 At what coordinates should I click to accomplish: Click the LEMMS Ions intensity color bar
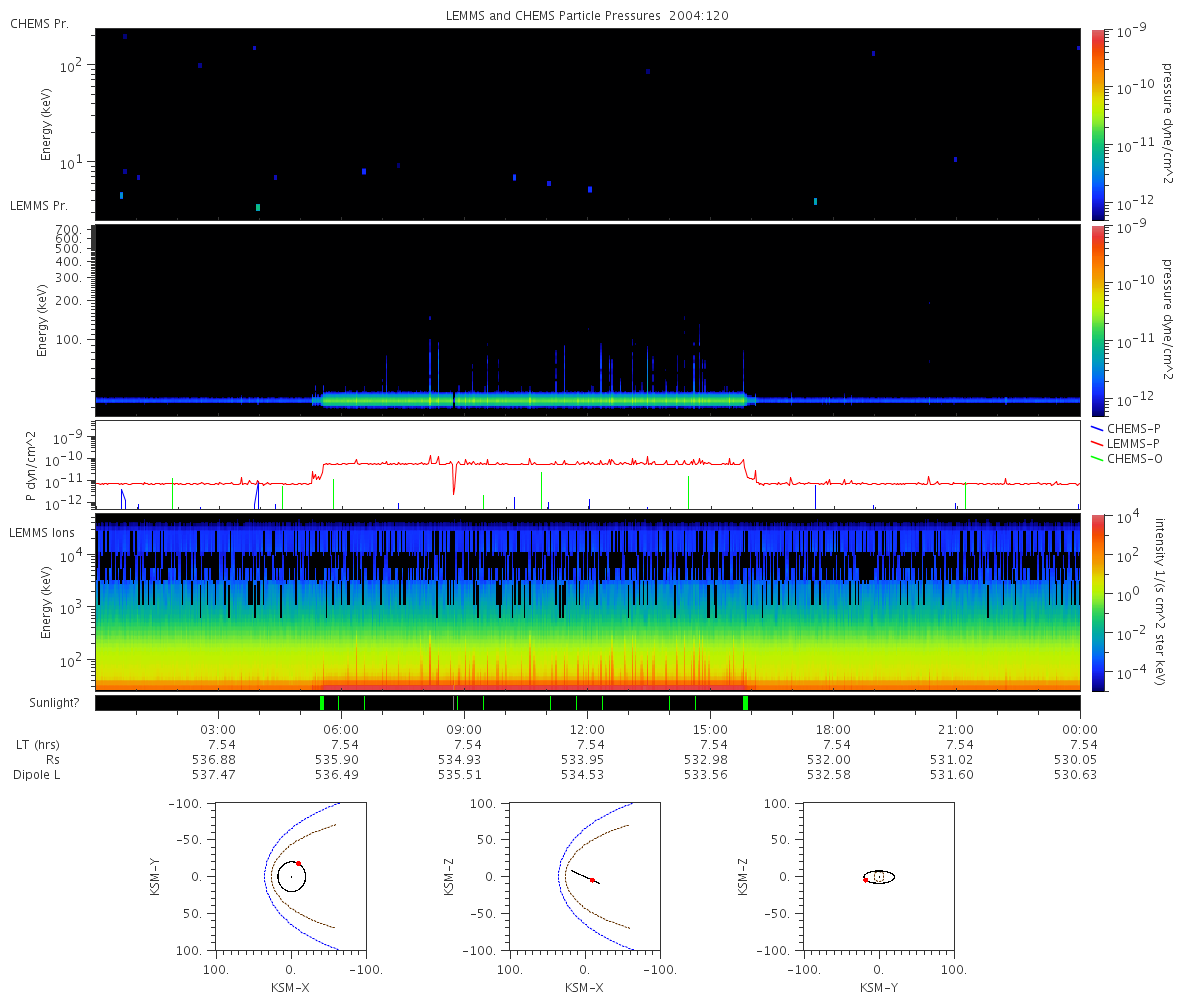(x=1099, y=603)
